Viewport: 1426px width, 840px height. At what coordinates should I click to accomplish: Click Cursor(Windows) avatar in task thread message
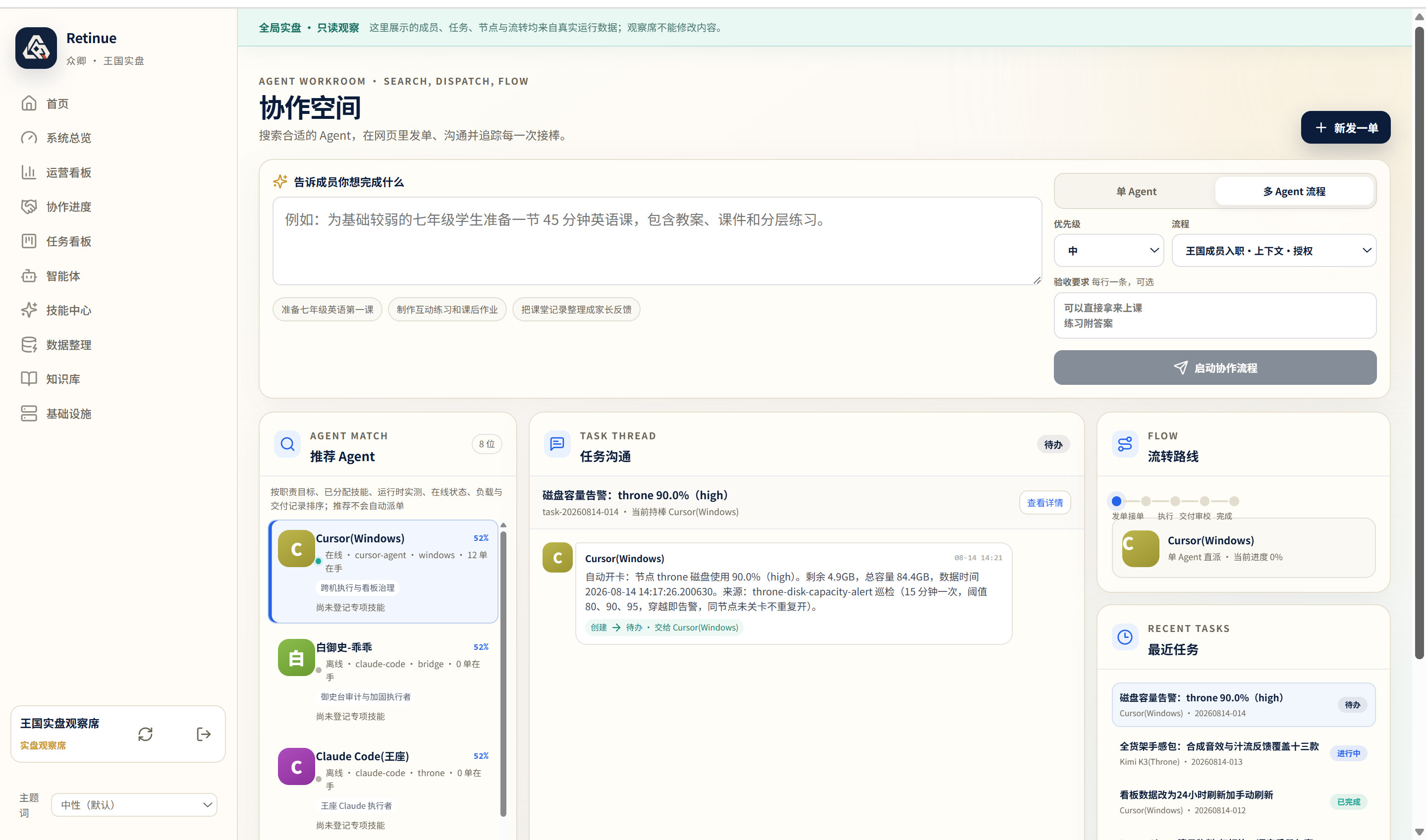[x=557, y=558]
